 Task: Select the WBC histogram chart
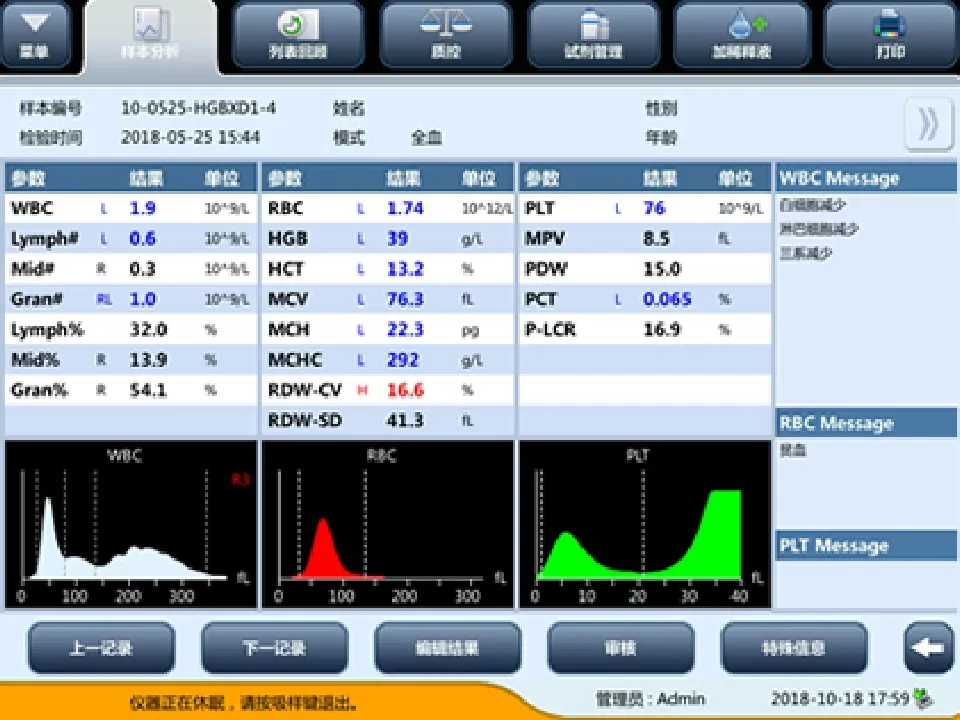pyautogui.click(x=129, y=524)
